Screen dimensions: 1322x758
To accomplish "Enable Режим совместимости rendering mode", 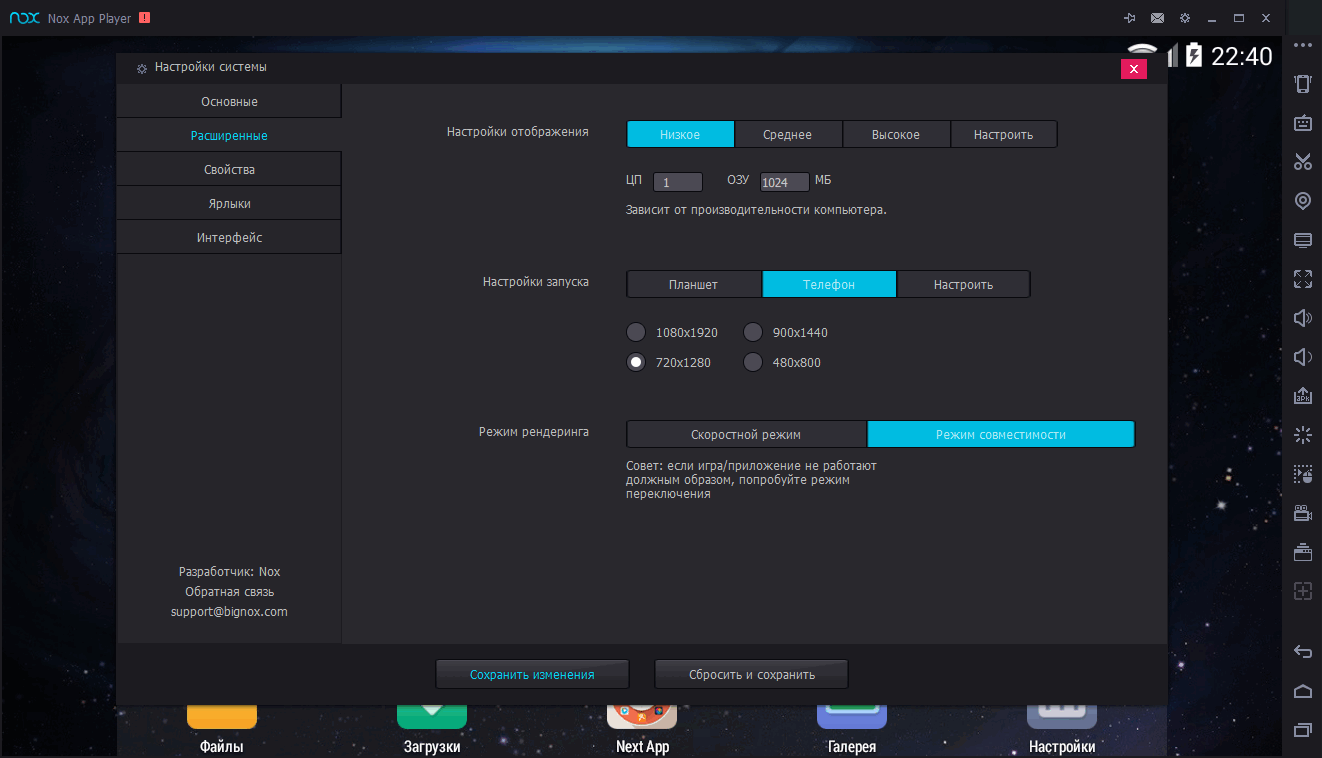I will pyautogui.click(x=1001, y=434).
